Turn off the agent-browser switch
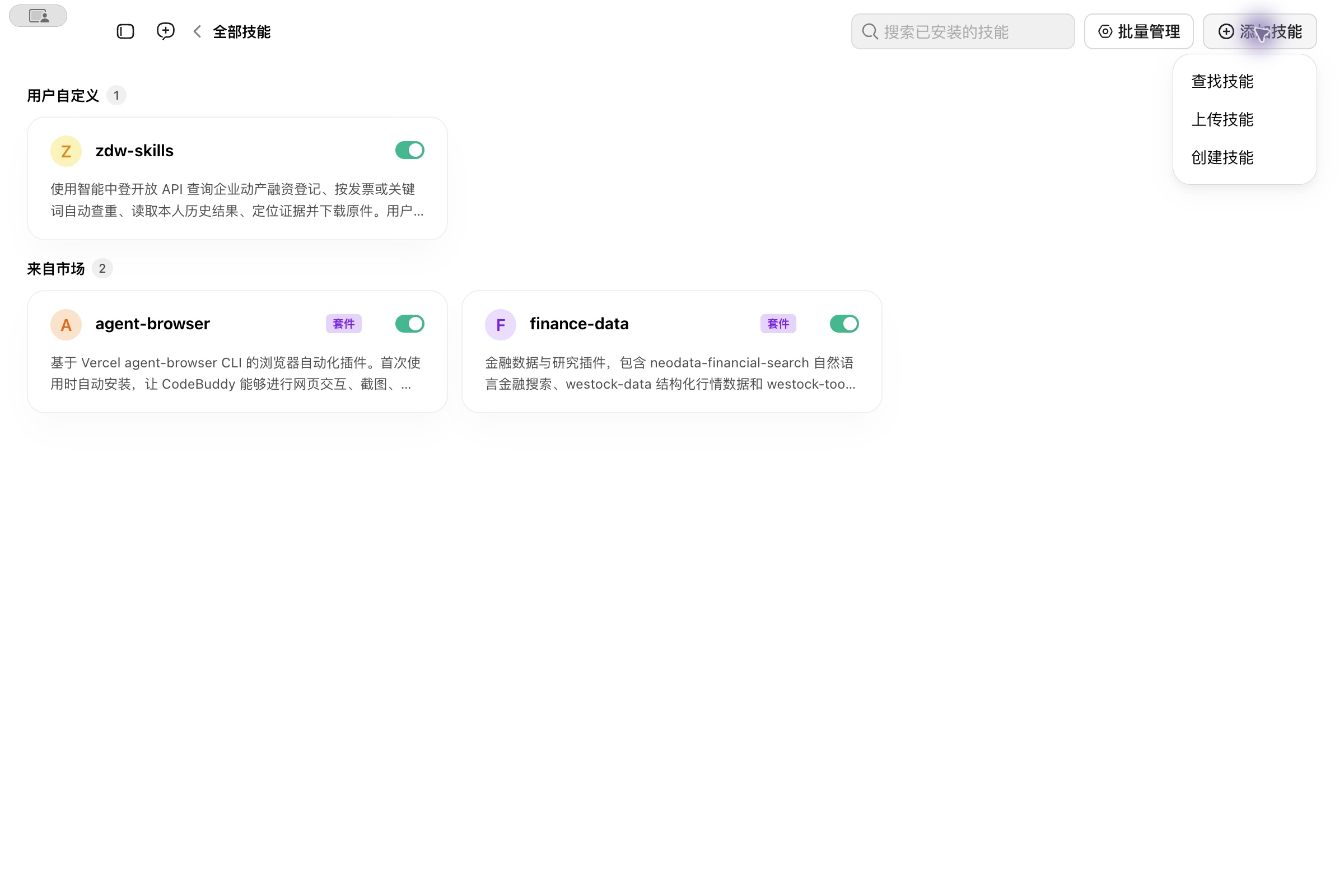Image resolution: width=1344 pixels, height=896 pixels. [410, 324]
